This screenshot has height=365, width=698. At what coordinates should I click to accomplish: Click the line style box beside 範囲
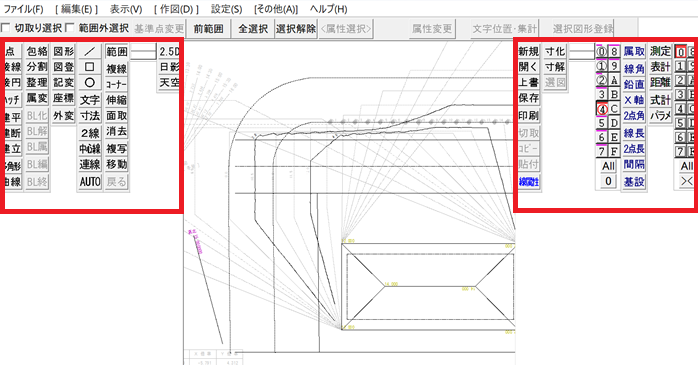pos(143,52)
